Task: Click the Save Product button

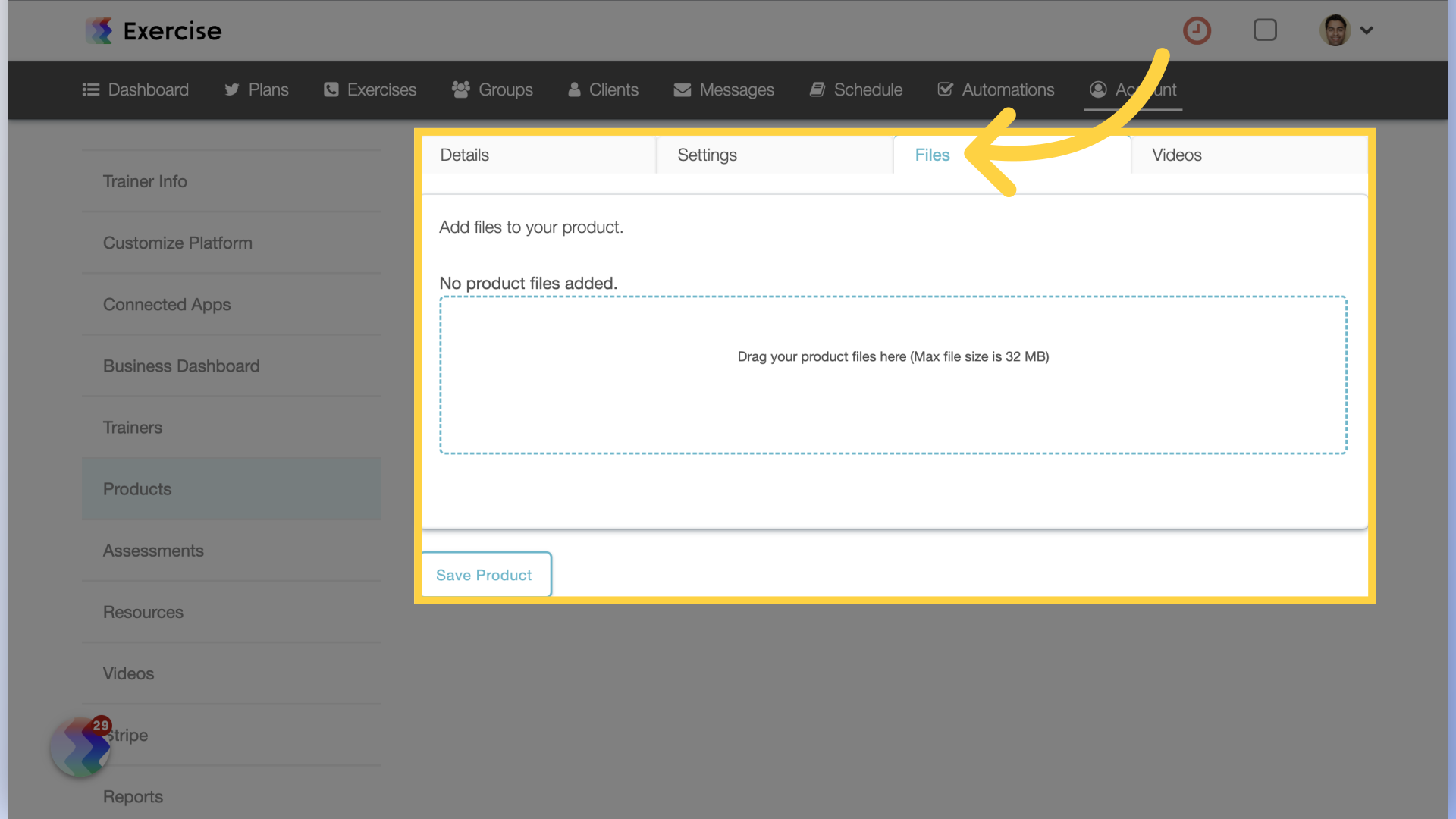Action: click(x=484, y=574)
